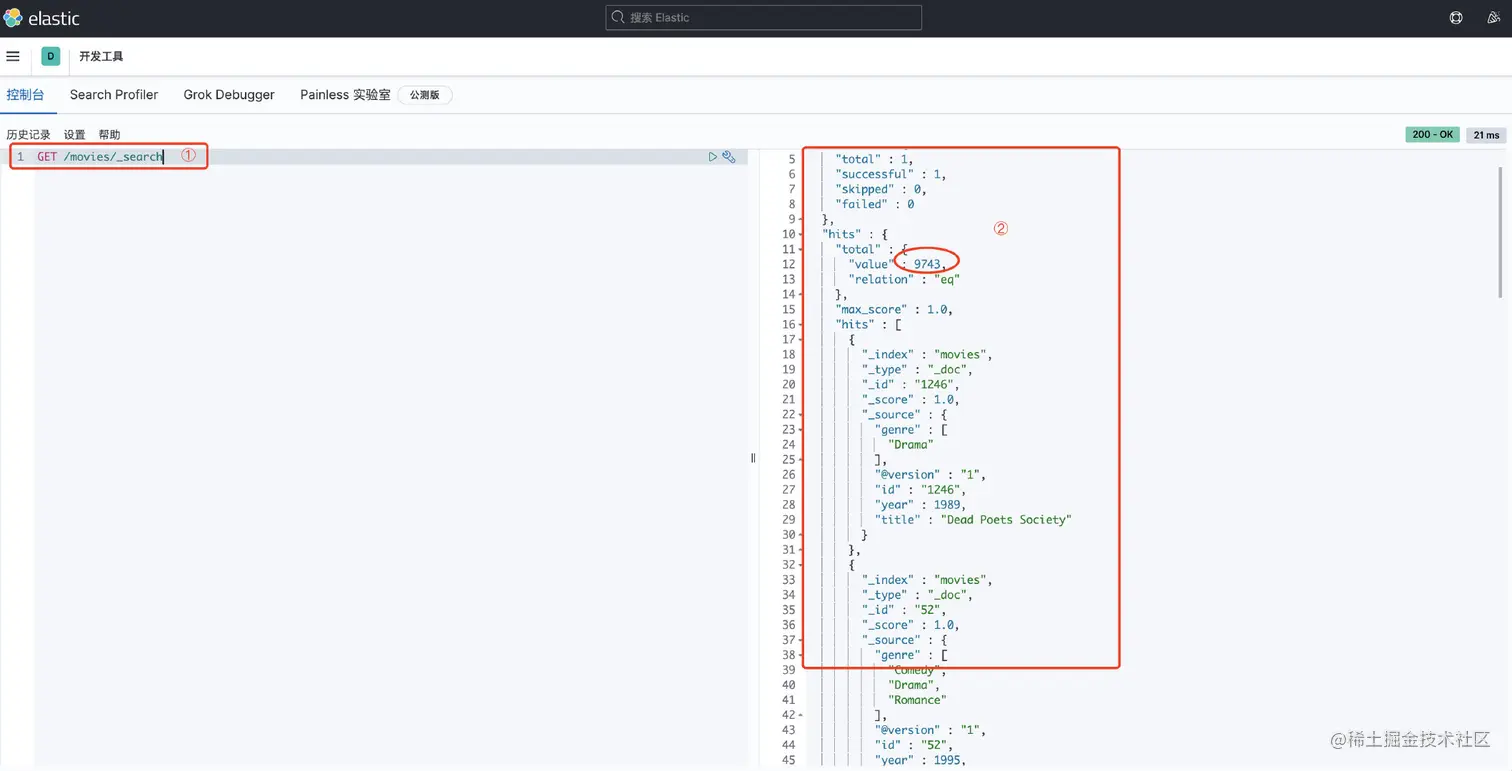This screenshot has width=1512, height=771.
Task: Click the 21 ms timing badge
Action: (1486, 135)
